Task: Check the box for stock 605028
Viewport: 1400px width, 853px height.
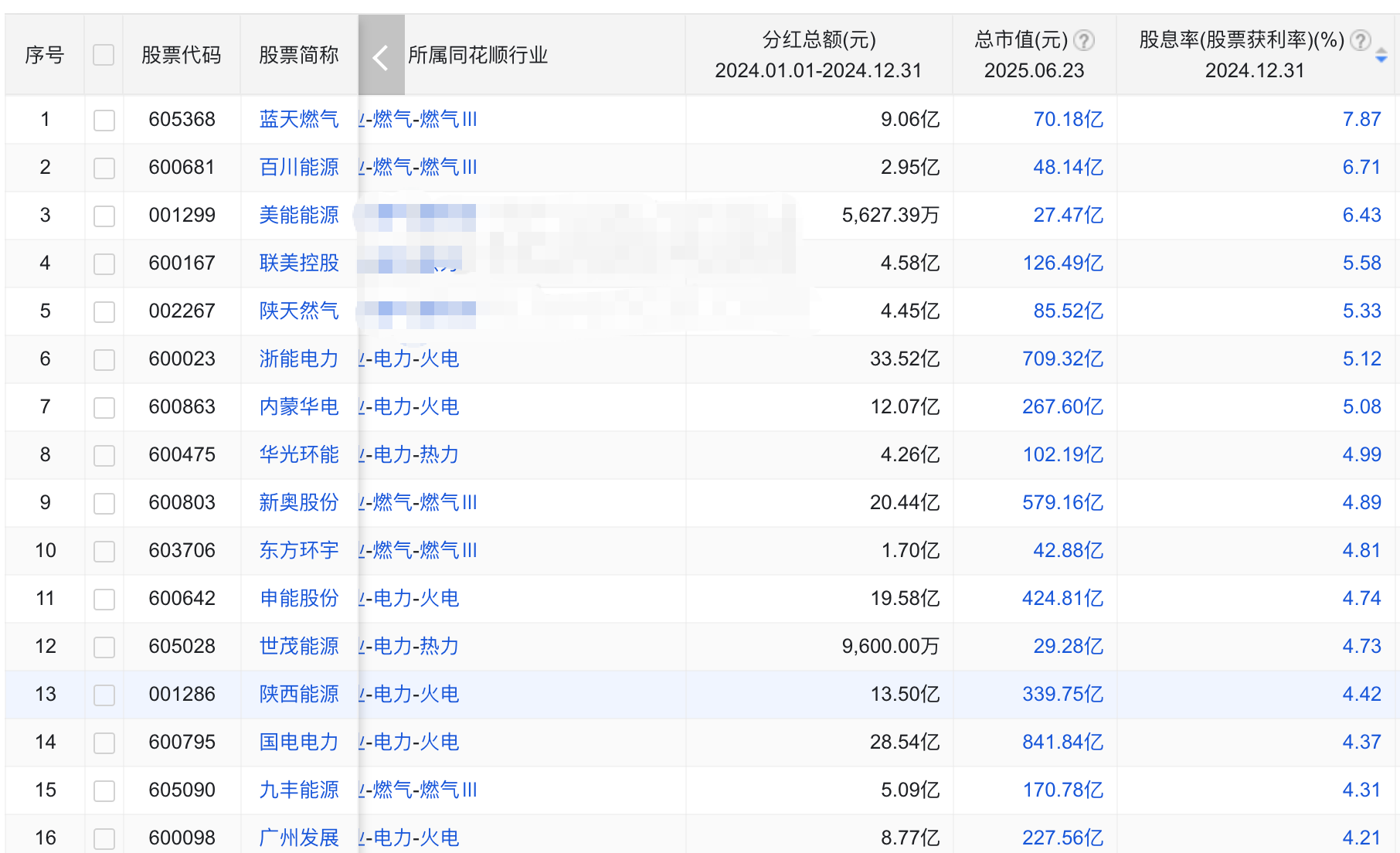Action: [x=104, y=647]
